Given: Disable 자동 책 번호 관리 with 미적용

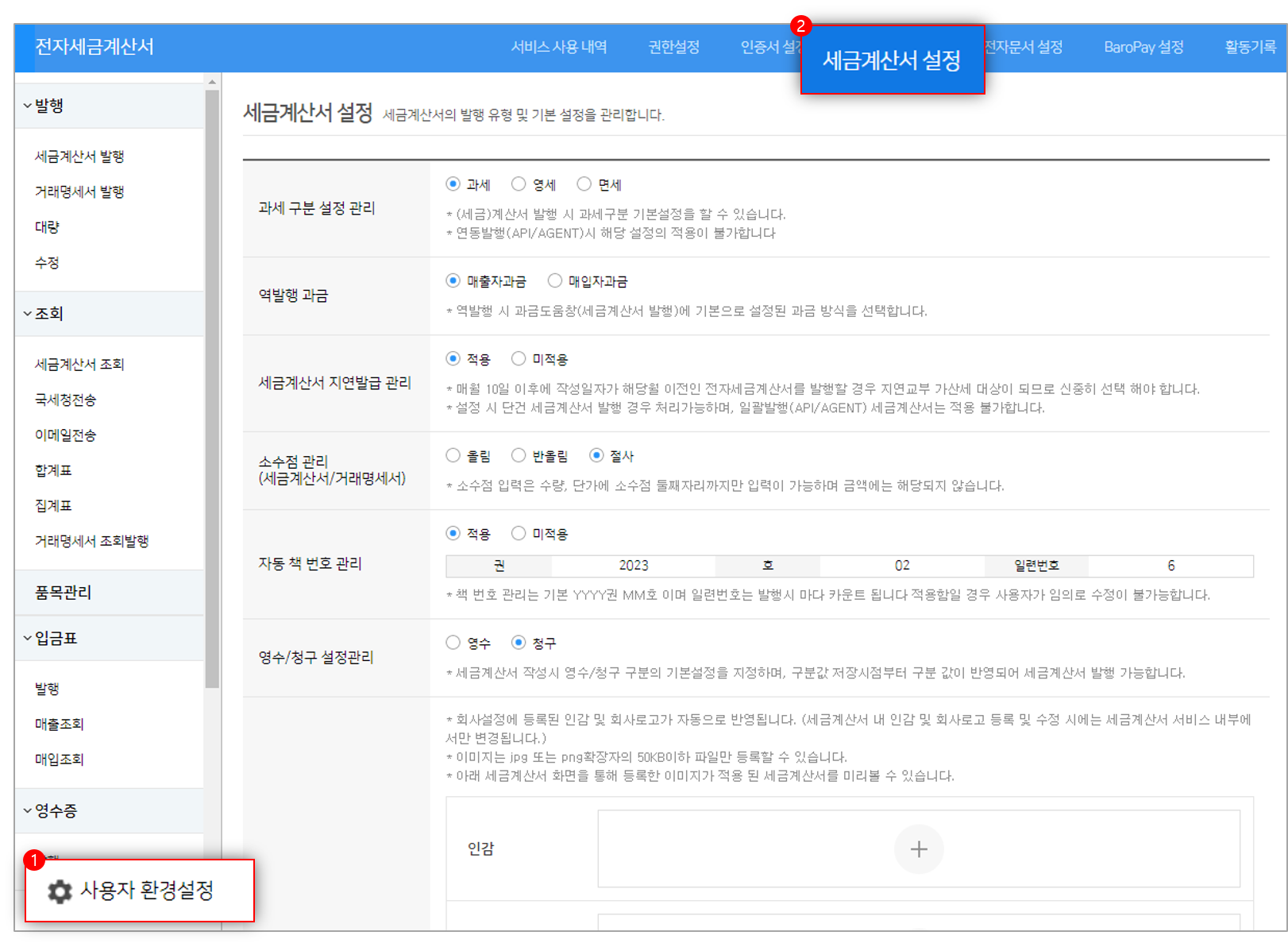Looking at the screenshot, I should [x=519, y=532].
